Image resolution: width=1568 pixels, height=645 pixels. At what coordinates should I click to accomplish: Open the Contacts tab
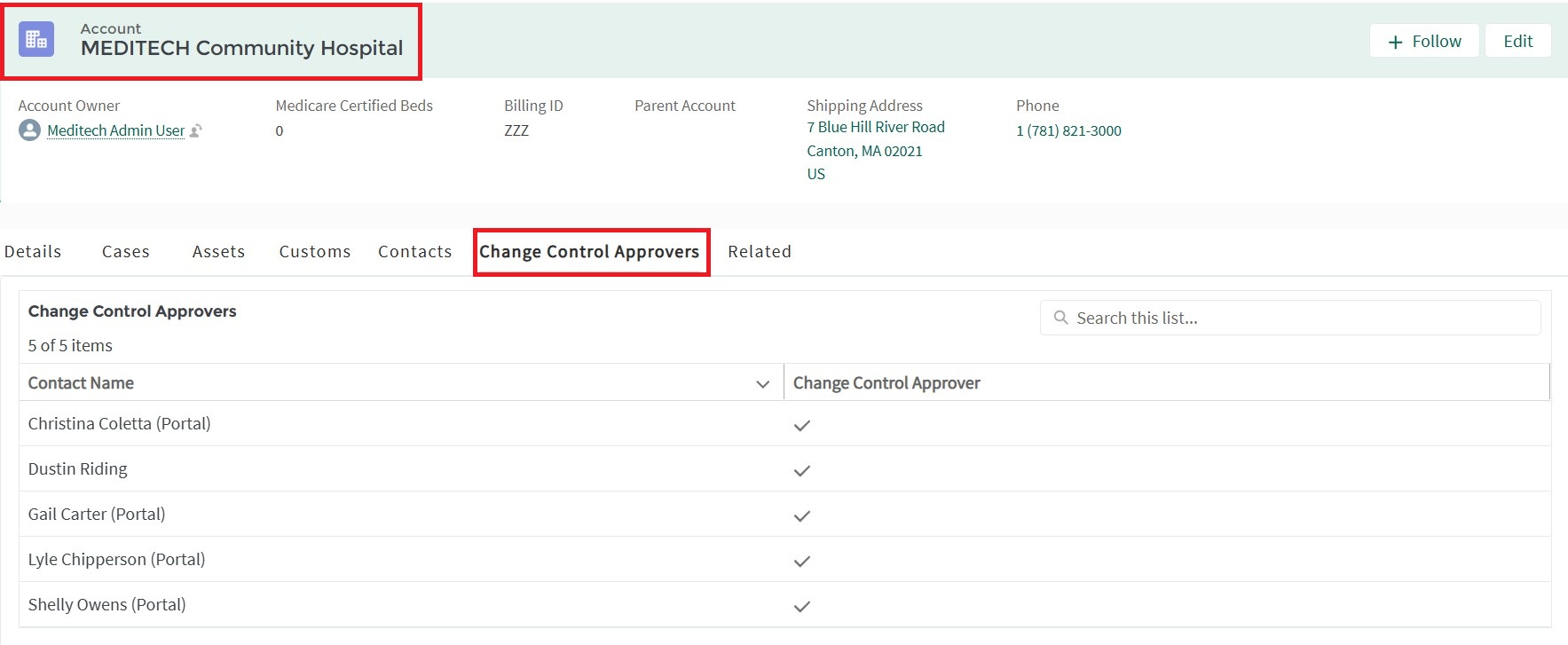coord(415,252)
